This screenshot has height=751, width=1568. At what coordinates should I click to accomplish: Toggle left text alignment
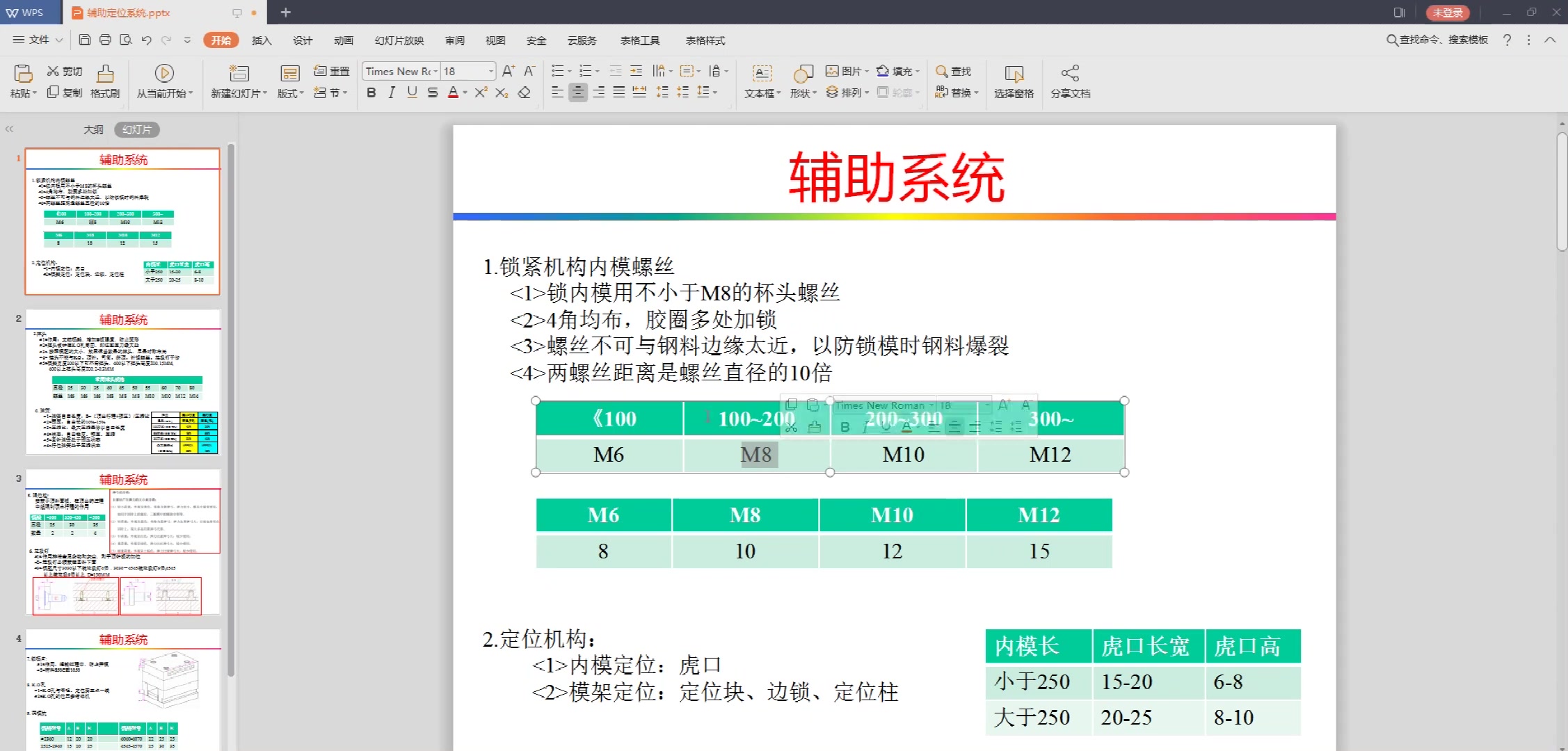tap(557, 92)
